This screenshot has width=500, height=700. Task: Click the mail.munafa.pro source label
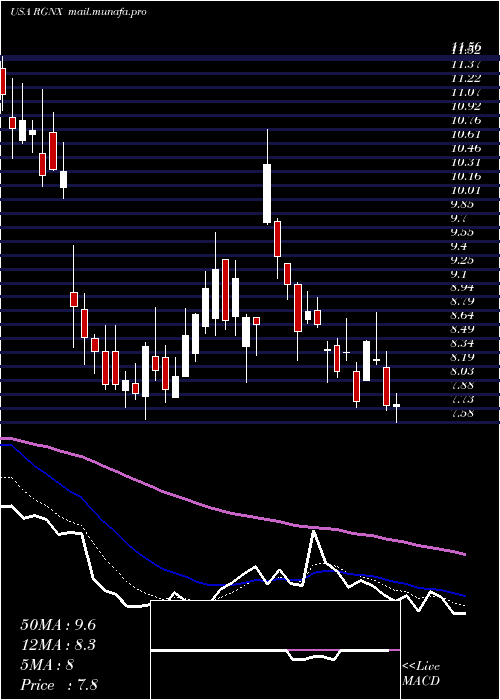click(108, 12)
